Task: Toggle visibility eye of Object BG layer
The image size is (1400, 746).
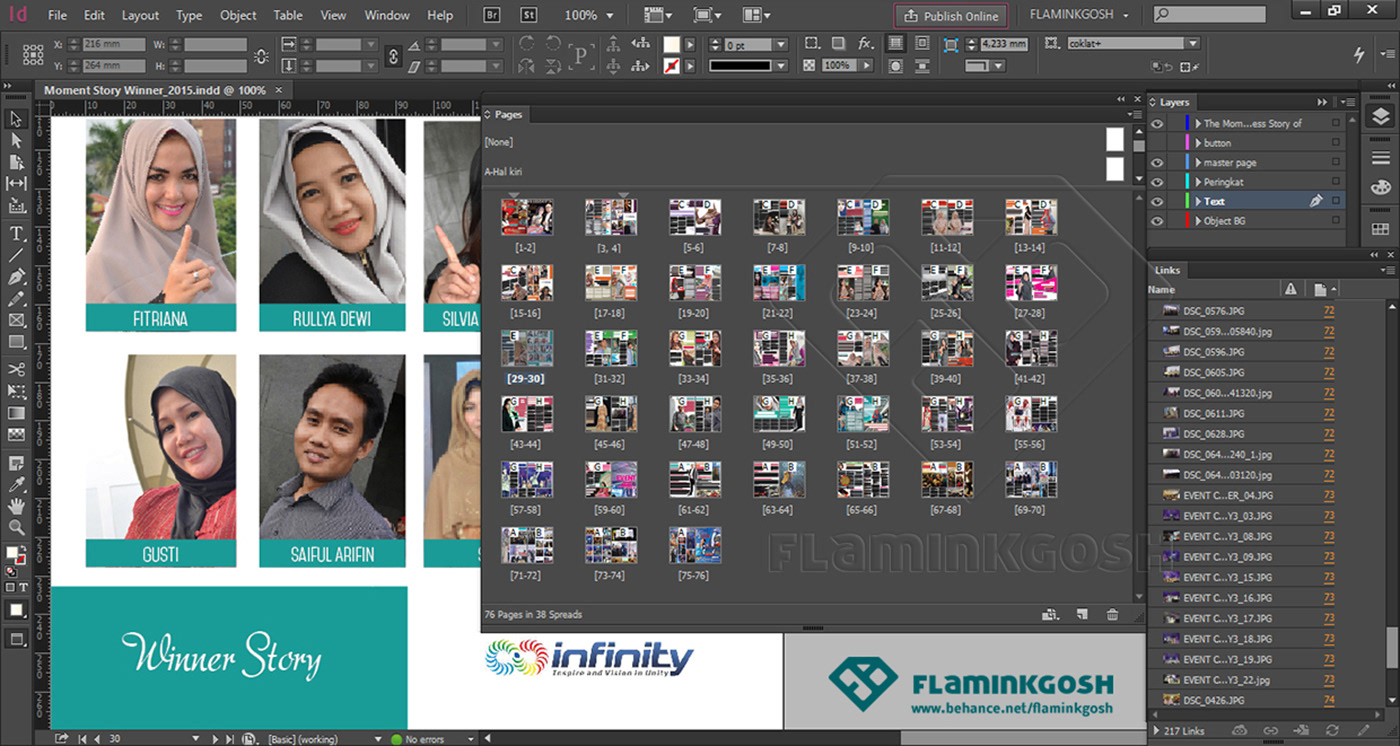Action: coord(1157,221)
